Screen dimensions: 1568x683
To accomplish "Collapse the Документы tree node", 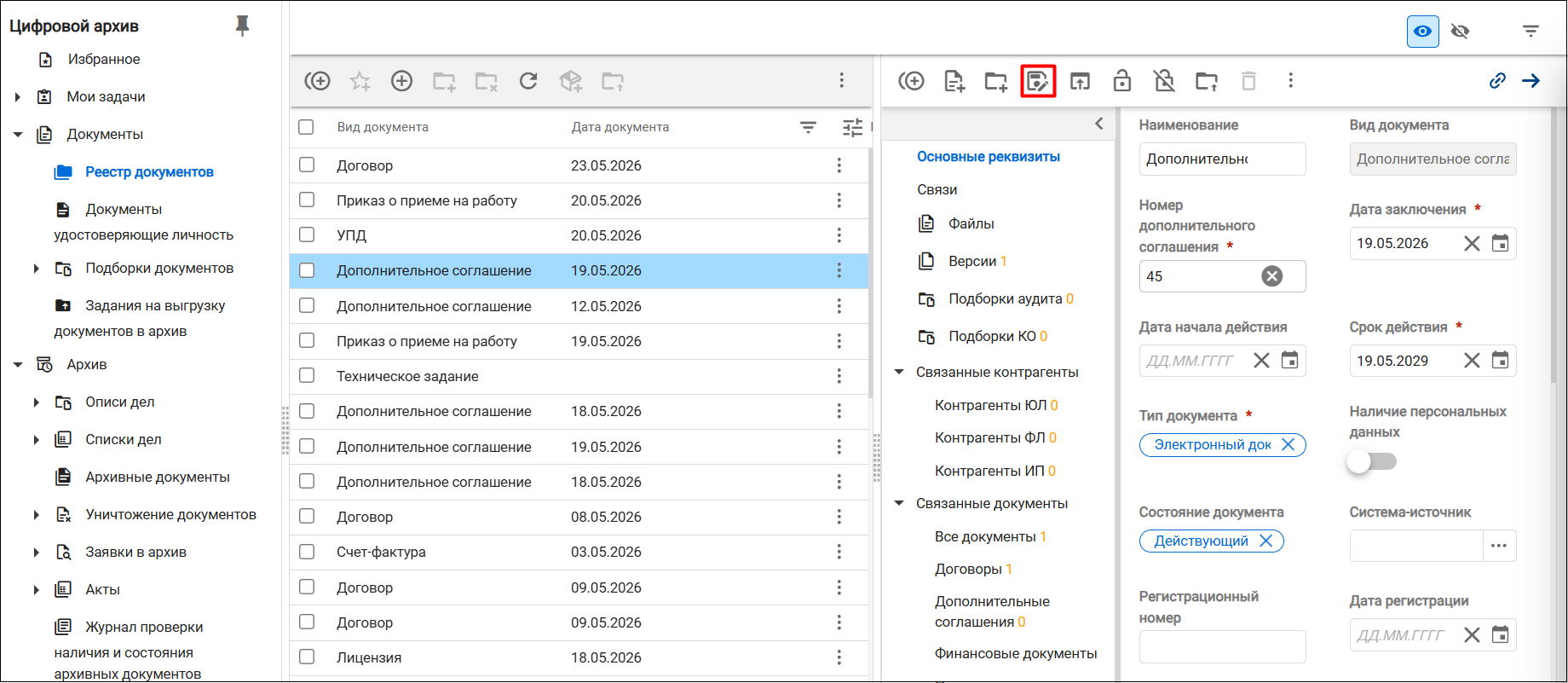I will (17, 135).
